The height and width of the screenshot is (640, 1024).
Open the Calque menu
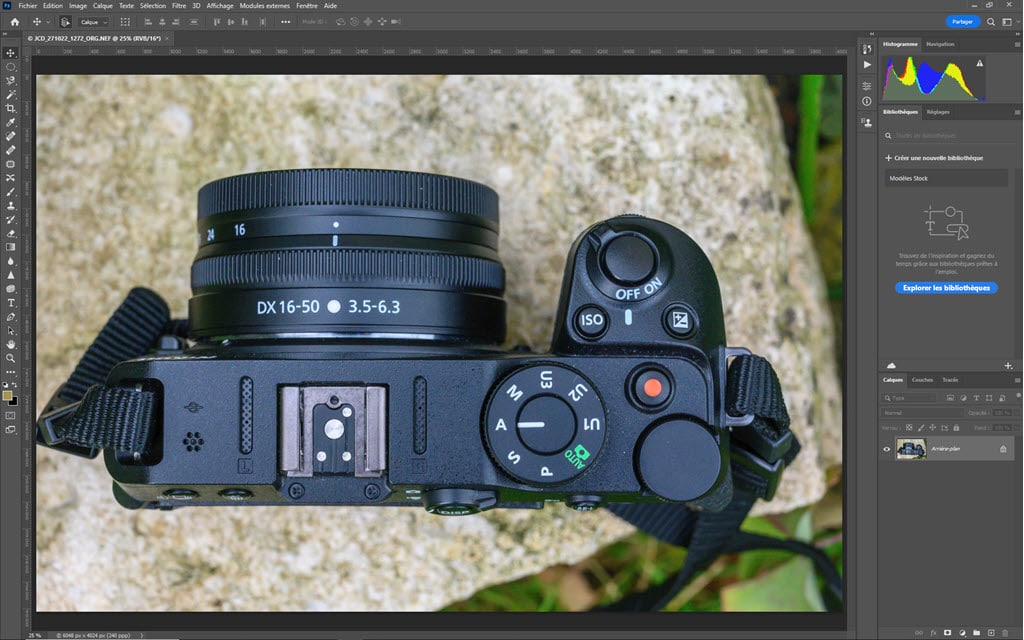tap(103, 6)
